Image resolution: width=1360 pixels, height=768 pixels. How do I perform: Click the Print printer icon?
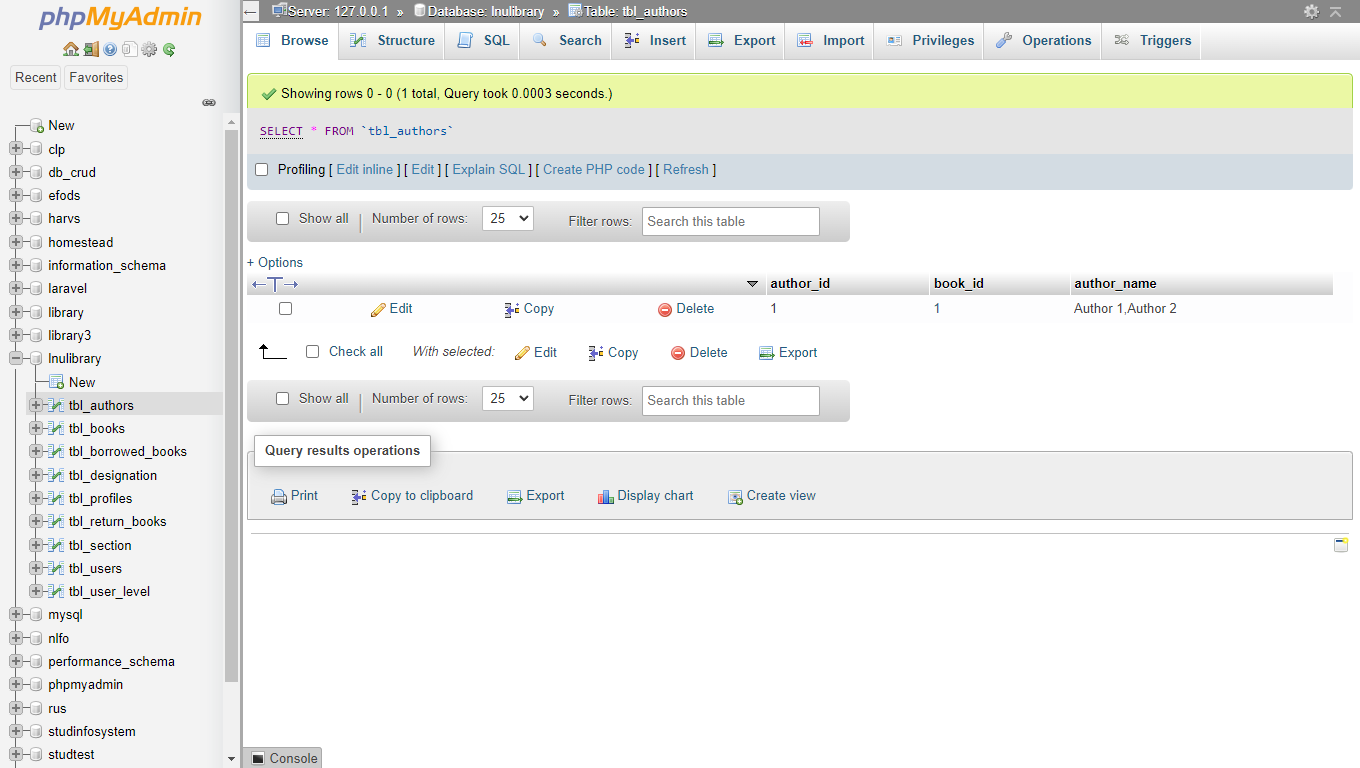click(x=279, y=497)
